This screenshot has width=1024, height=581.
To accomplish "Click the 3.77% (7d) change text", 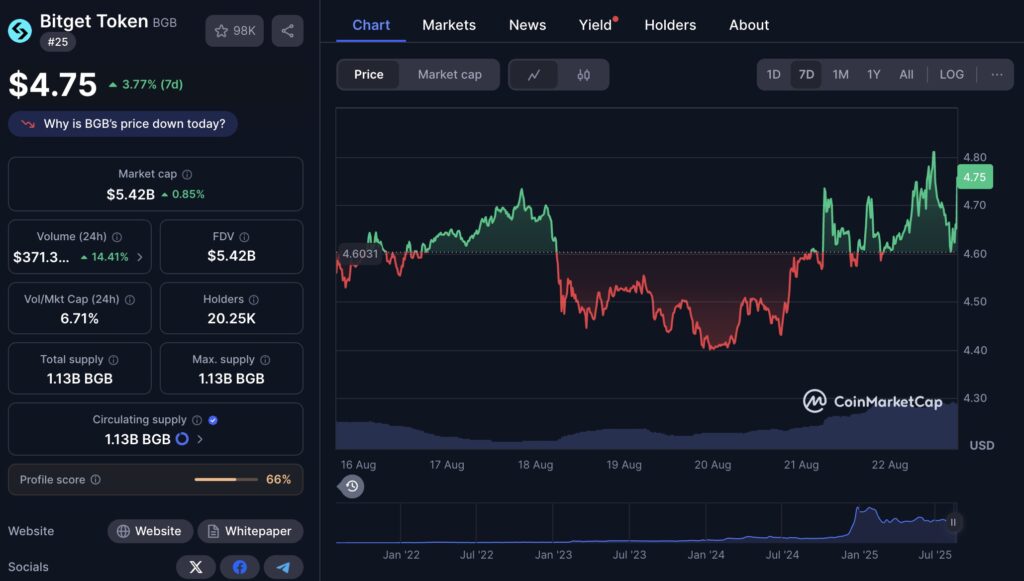I will (152, 84).
